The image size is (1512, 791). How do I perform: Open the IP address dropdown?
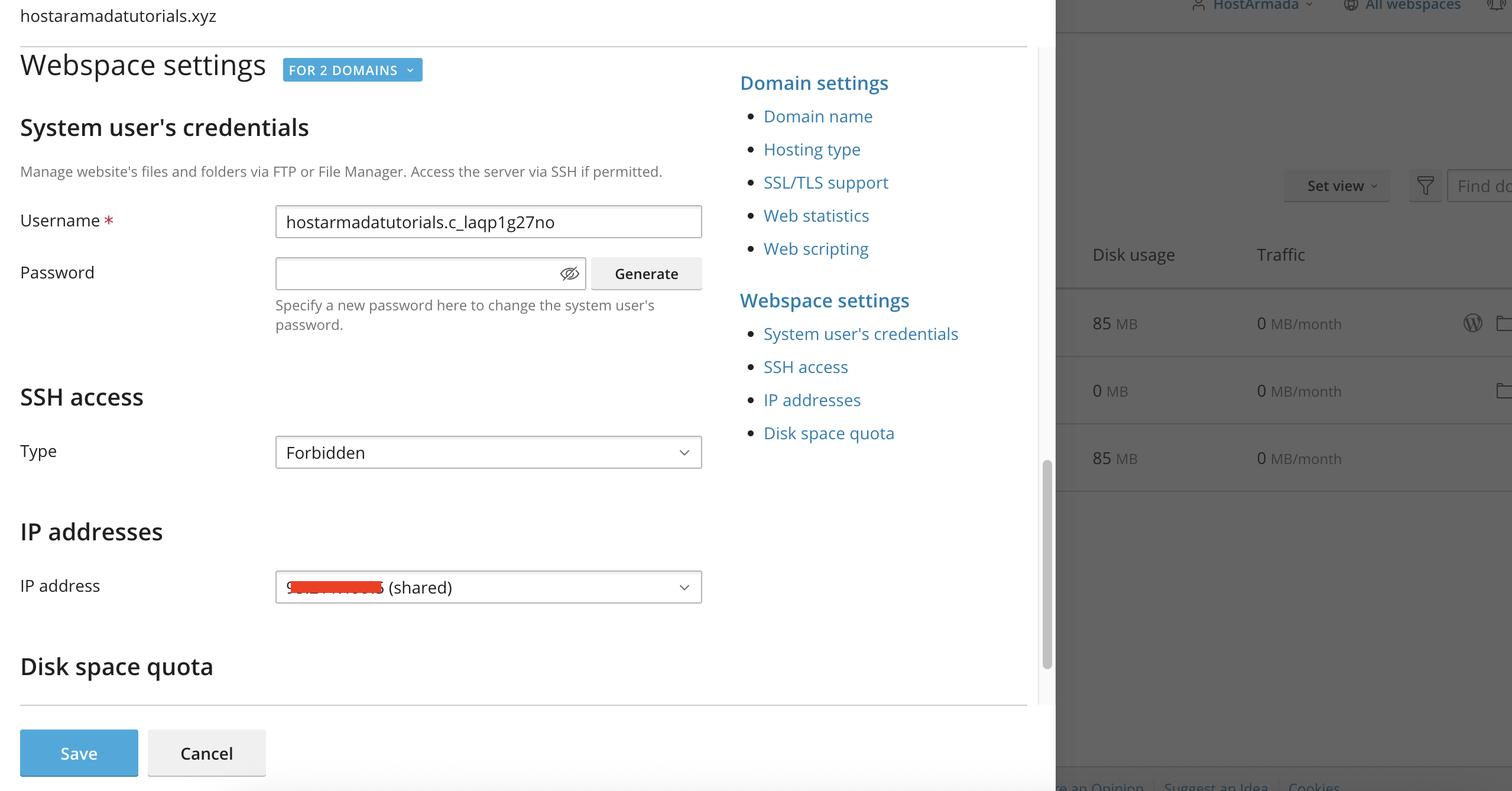pyautogui.click(x=488, y=588)
